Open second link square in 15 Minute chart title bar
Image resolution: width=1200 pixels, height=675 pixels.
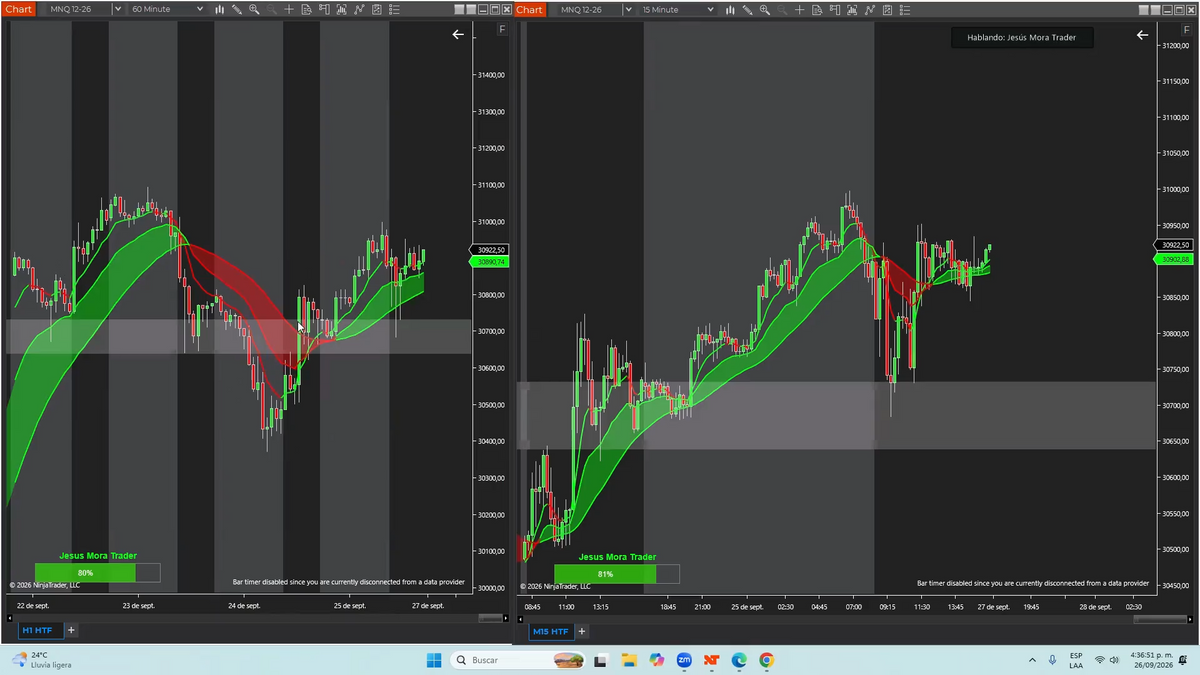1155,9
